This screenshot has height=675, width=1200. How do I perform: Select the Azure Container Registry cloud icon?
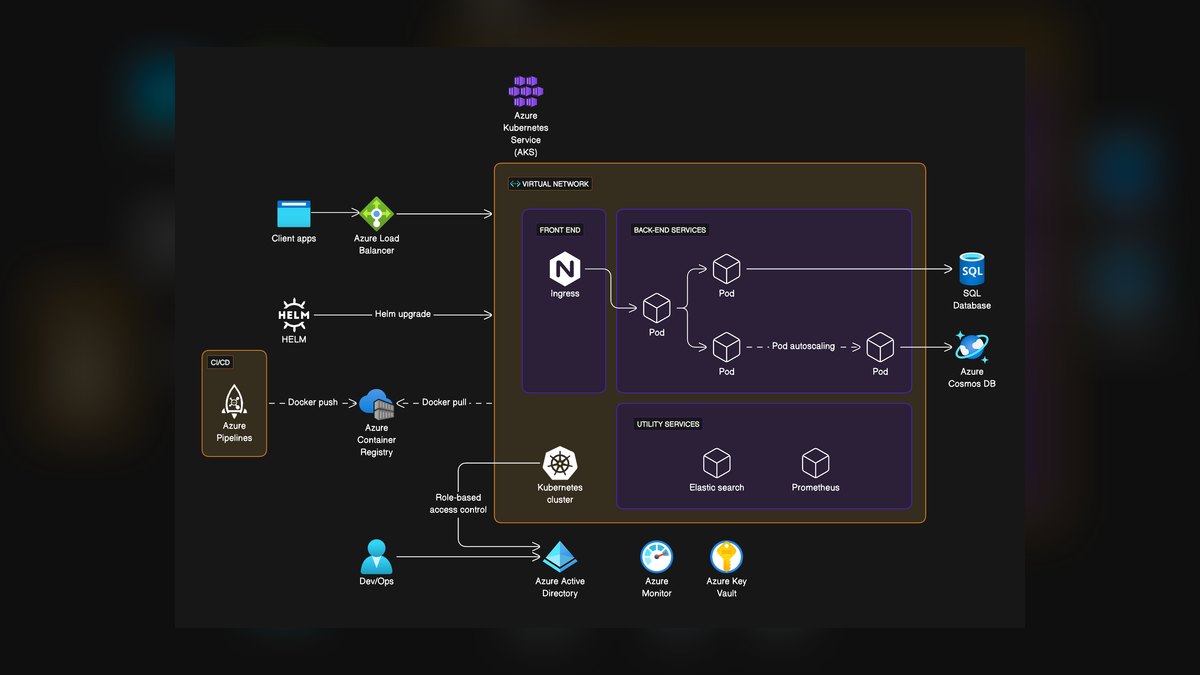(377, 403)
